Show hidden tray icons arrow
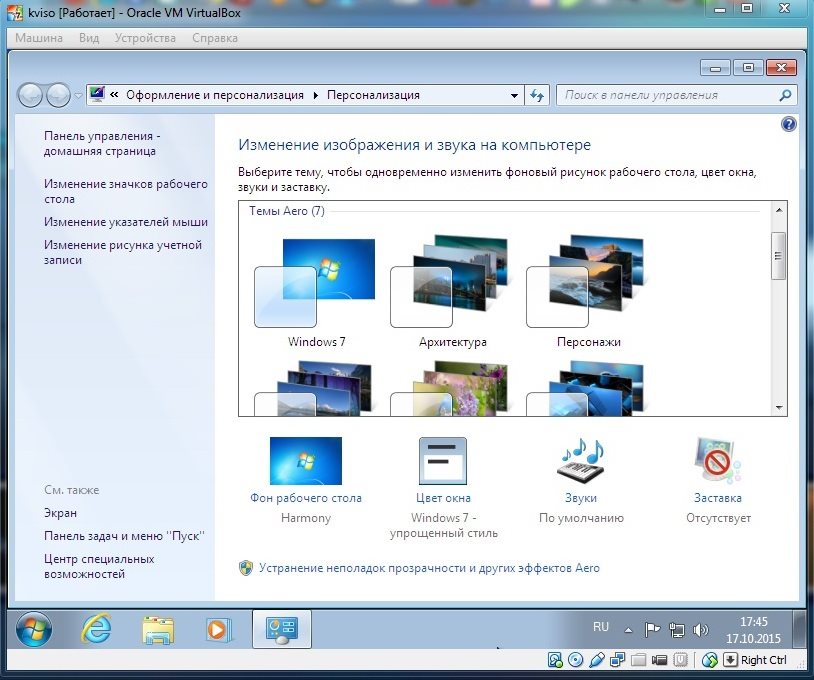Viewport: 814px width, 680px height. 628,630
